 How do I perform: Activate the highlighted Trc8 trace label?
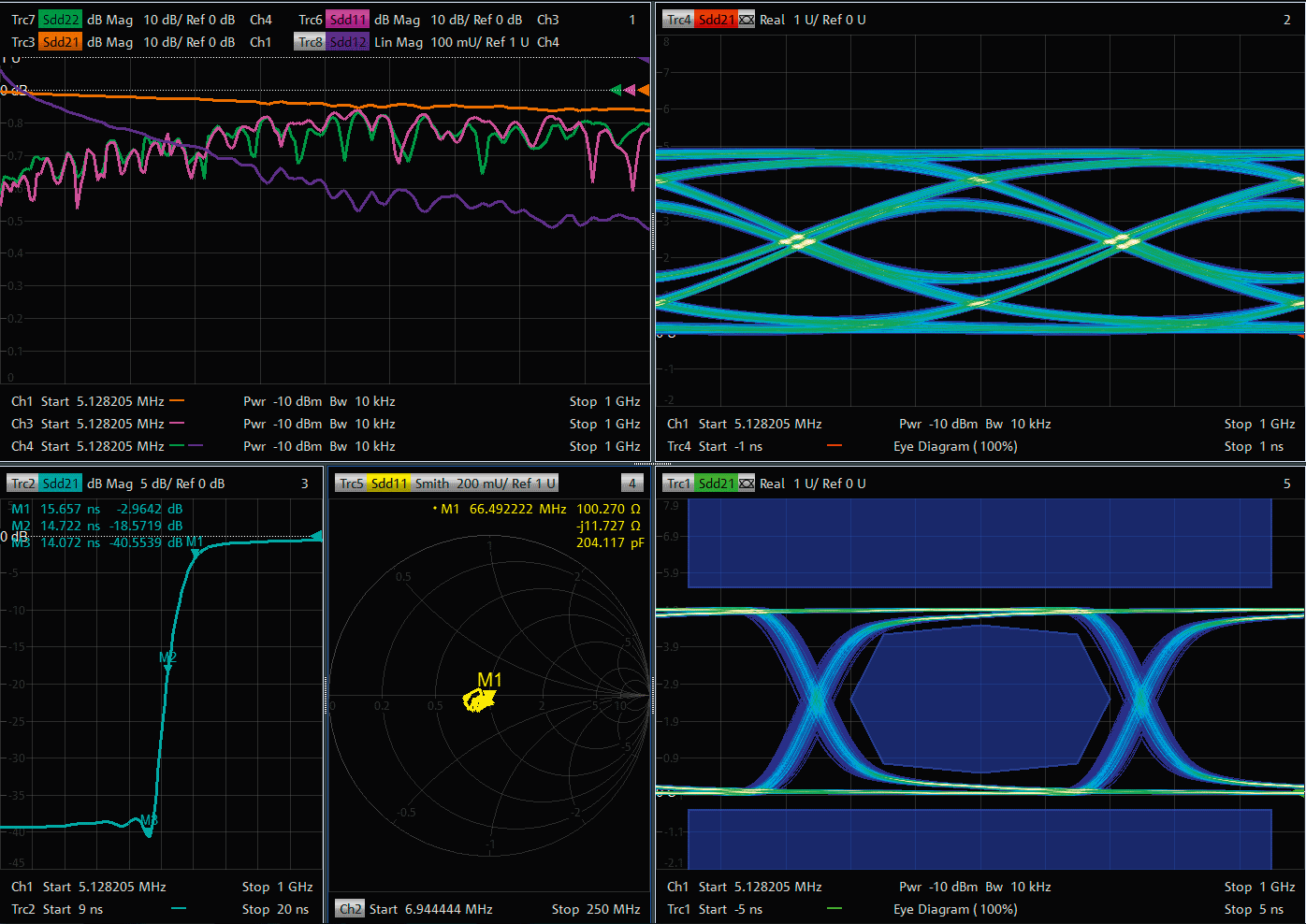pyautogui.click(x=310, y=42)
